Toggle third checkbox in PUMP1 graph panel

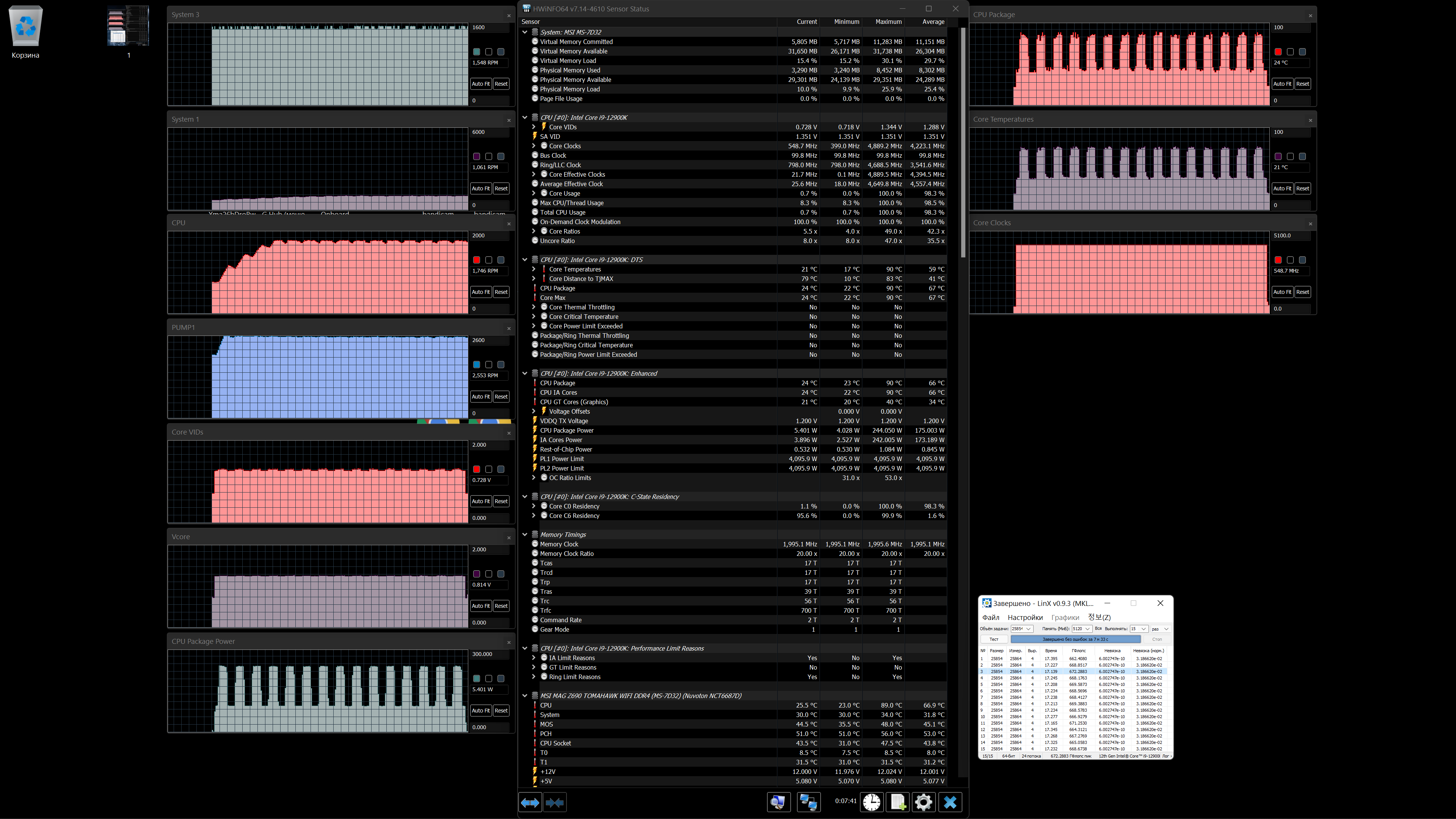(x=501, y=364)
